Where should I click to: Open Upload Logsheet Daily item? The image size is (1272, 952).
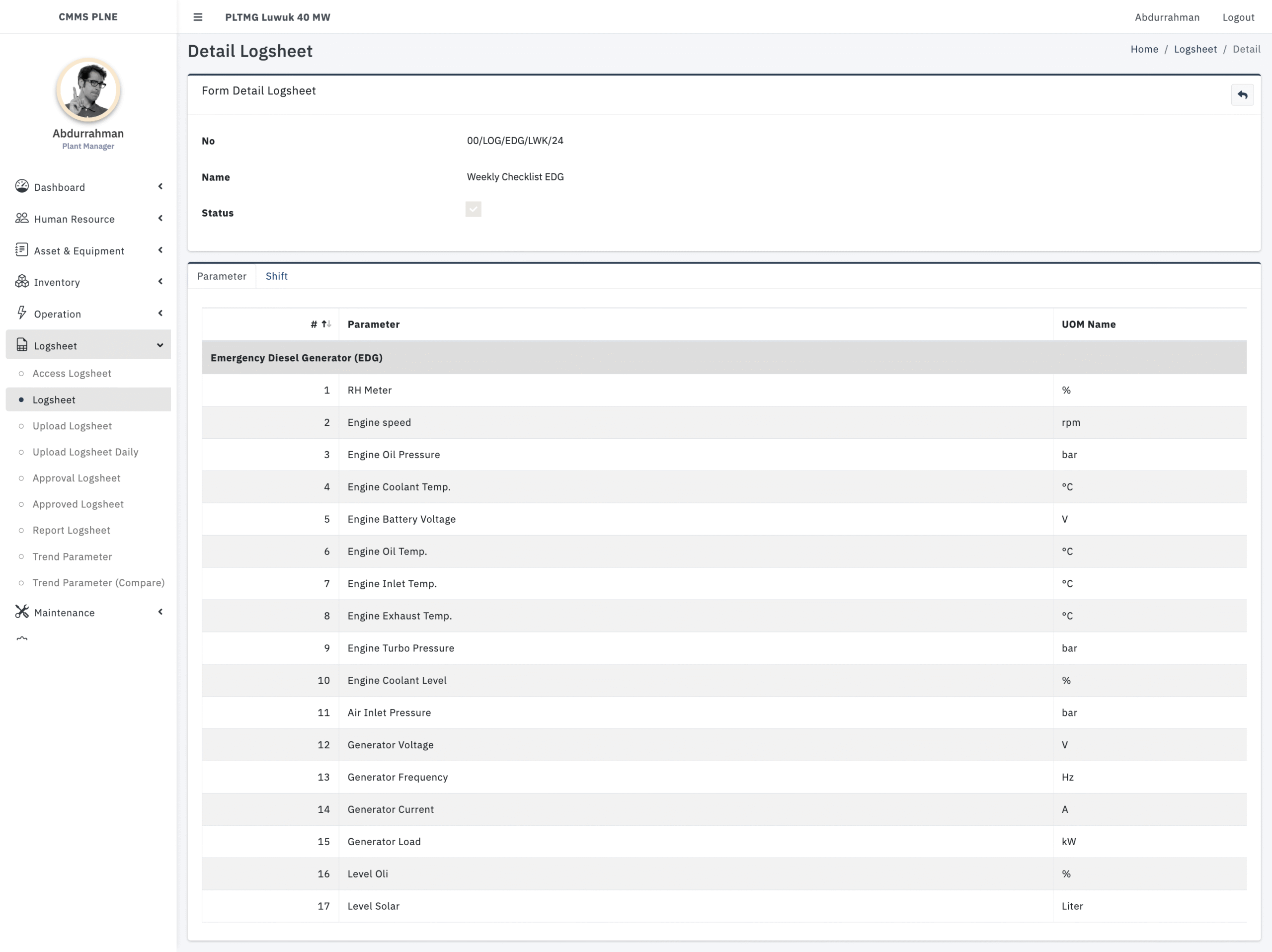[88, 452]
